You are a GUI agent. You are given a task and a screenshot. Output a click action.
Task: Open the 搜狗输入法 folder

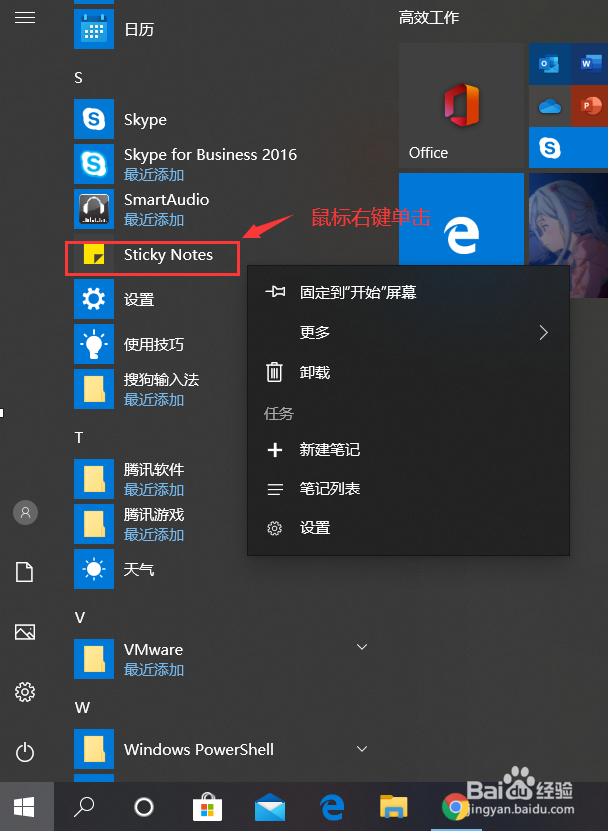(x=94, y=390)
